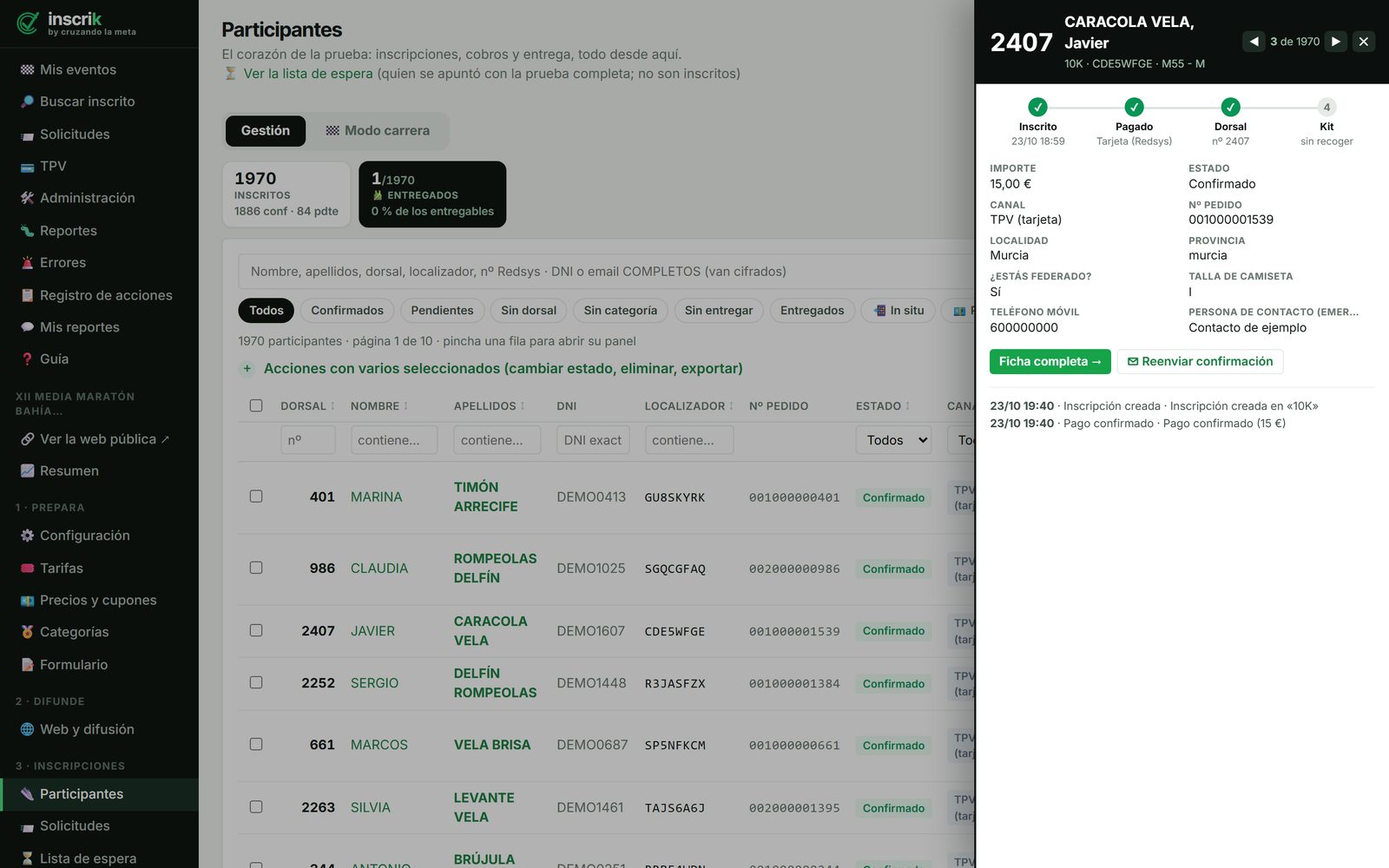Close the participant detail panel
The width and height of the screenshot is (1389, 868).
tap(1364, 42)
